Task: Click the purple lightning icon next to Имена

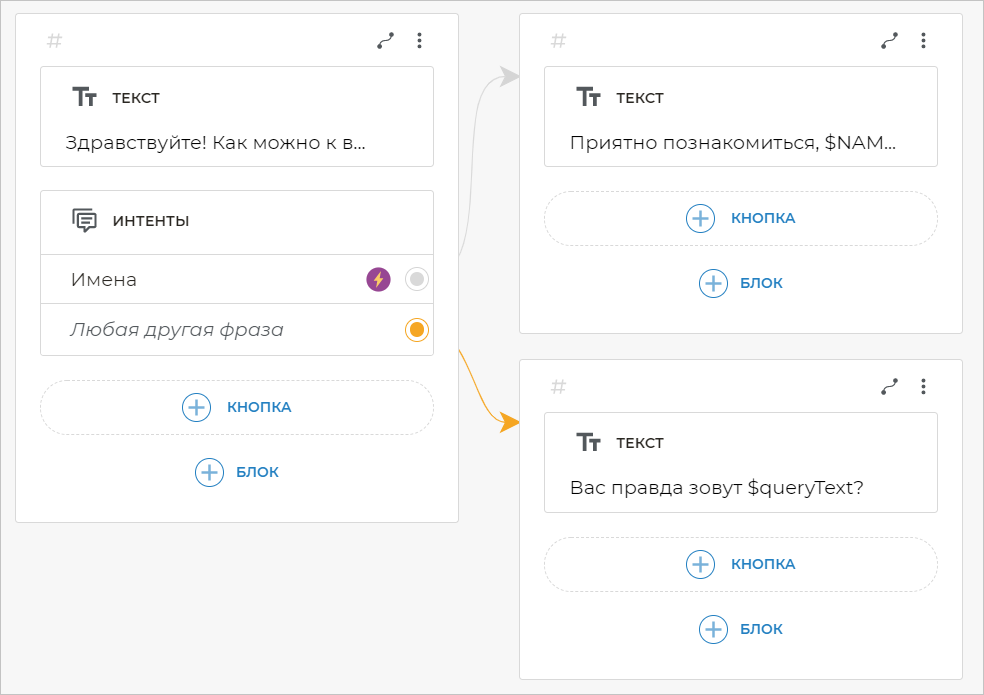Action: coord(378,280)
